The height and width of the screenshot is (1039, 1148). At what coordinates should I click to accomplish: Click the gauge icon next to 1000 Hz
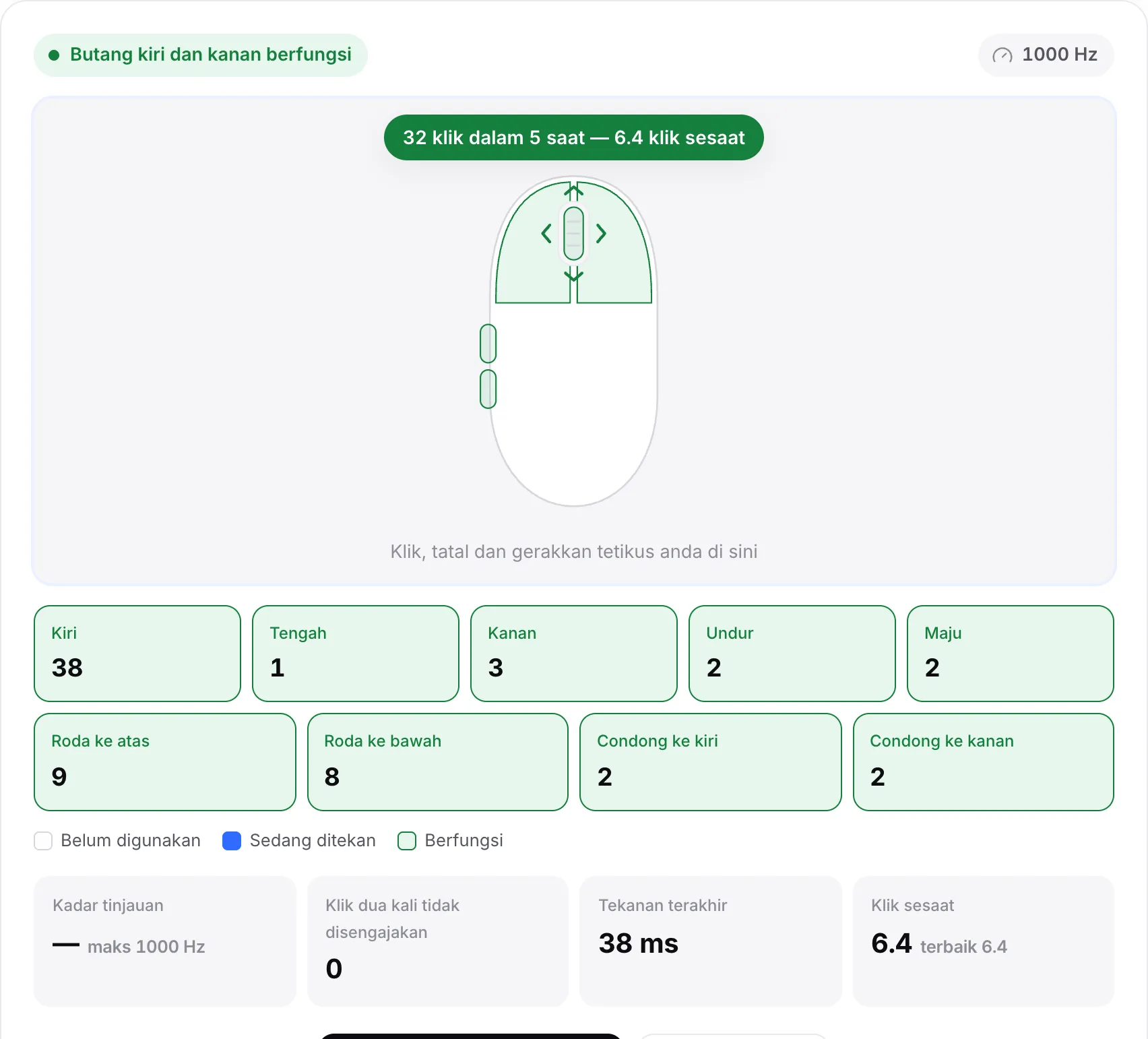(x=1002, y=55)
